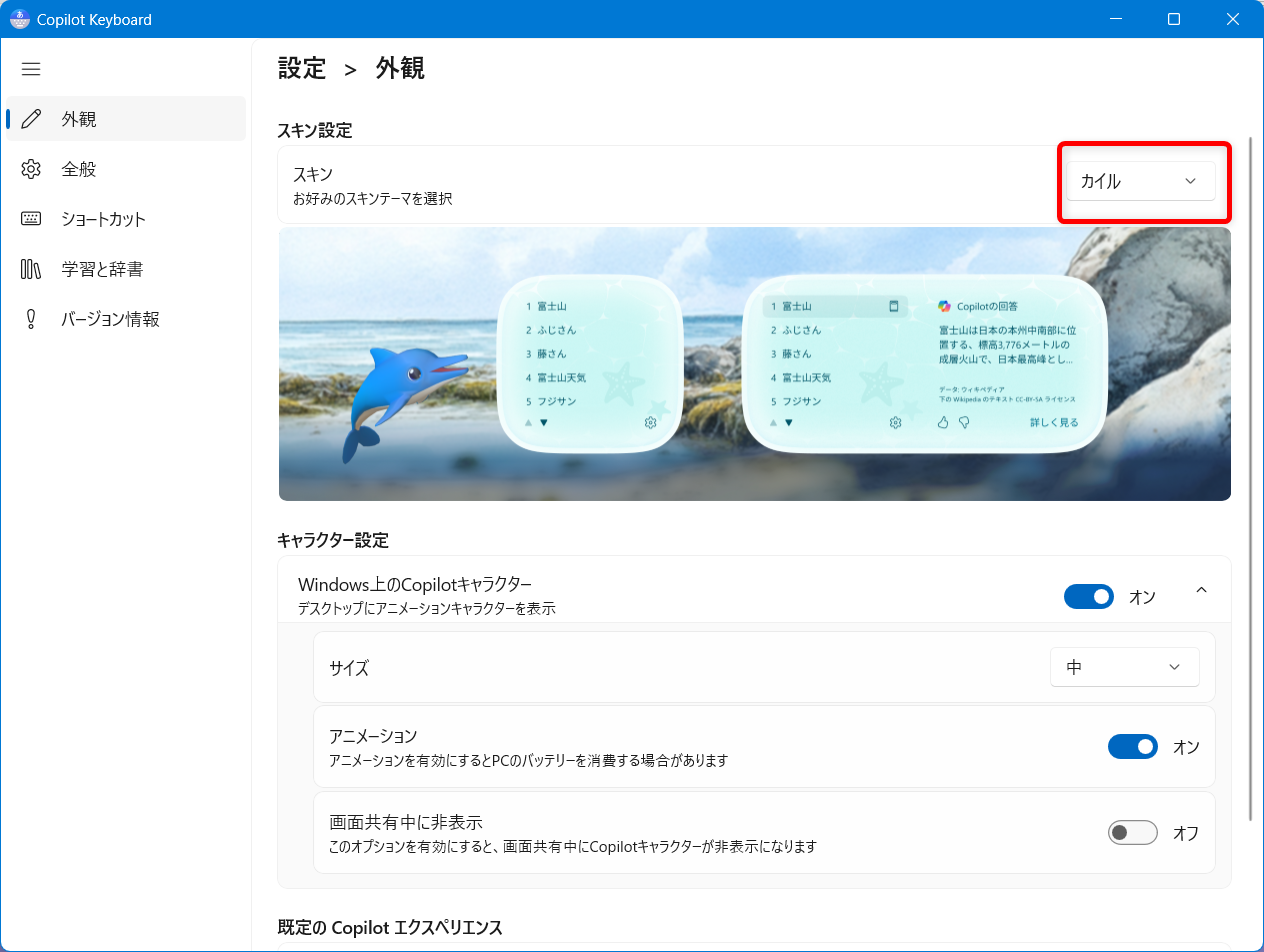The width and height of the screenshot is (1264, 952).
Task: Click 'お好みのスキンテーマを選択' description text
Action: [373, 199]
